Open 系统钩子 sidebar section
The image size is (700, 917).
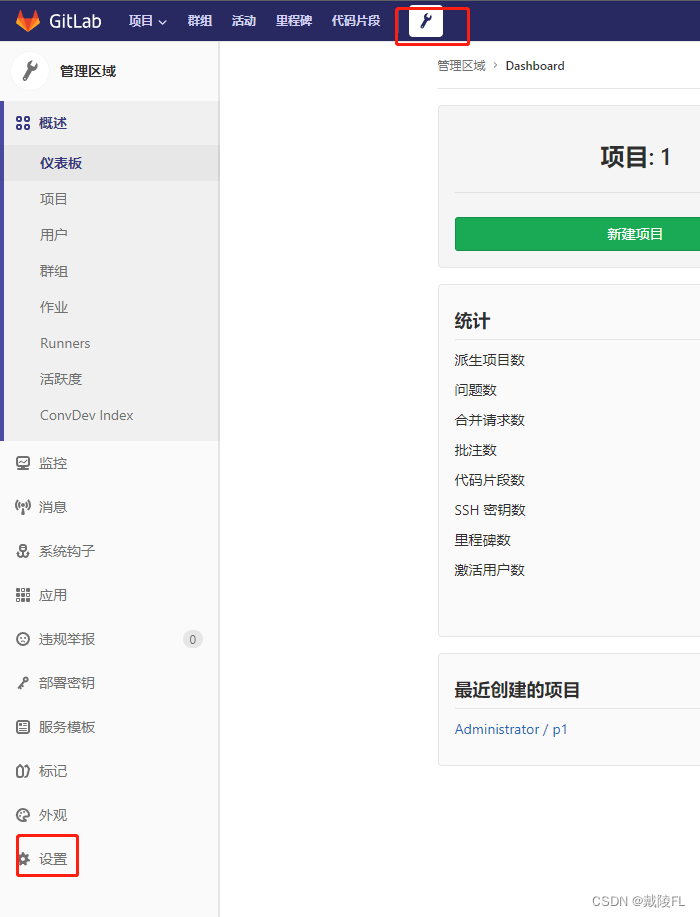[67, 551]
